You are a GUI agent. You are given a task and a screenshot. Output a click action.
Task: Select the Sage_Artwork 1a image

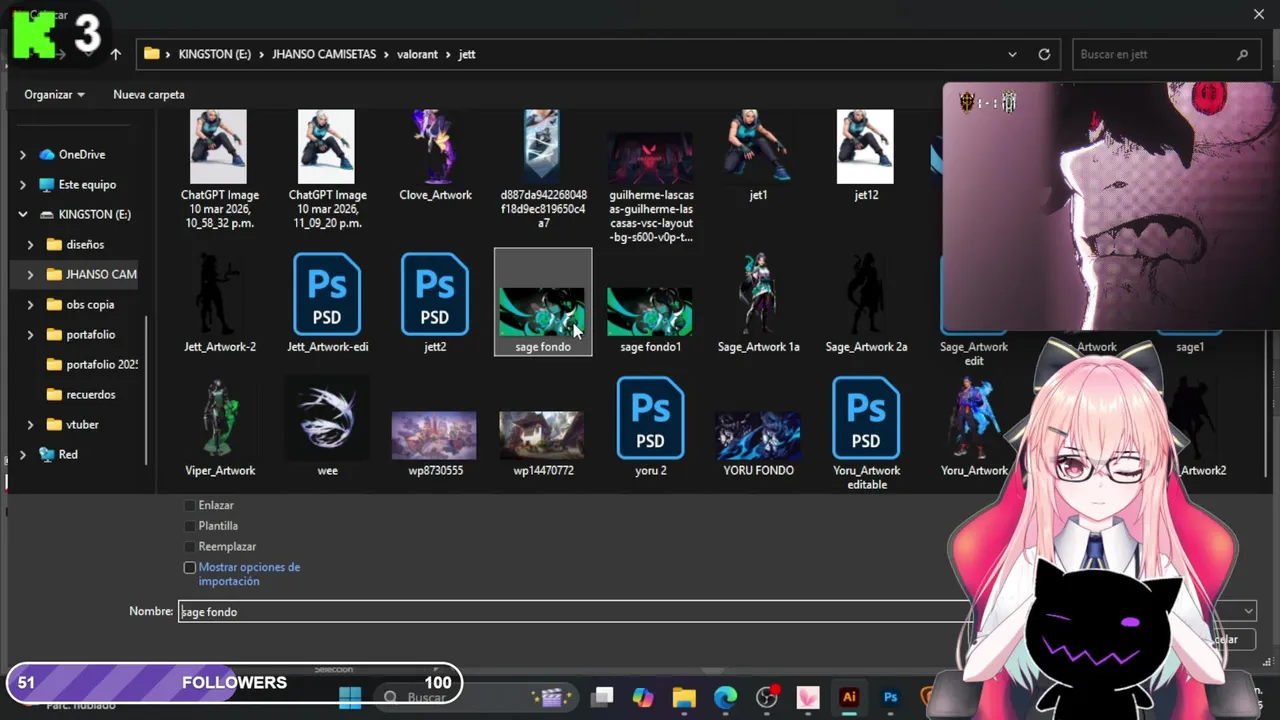point(758,295)
